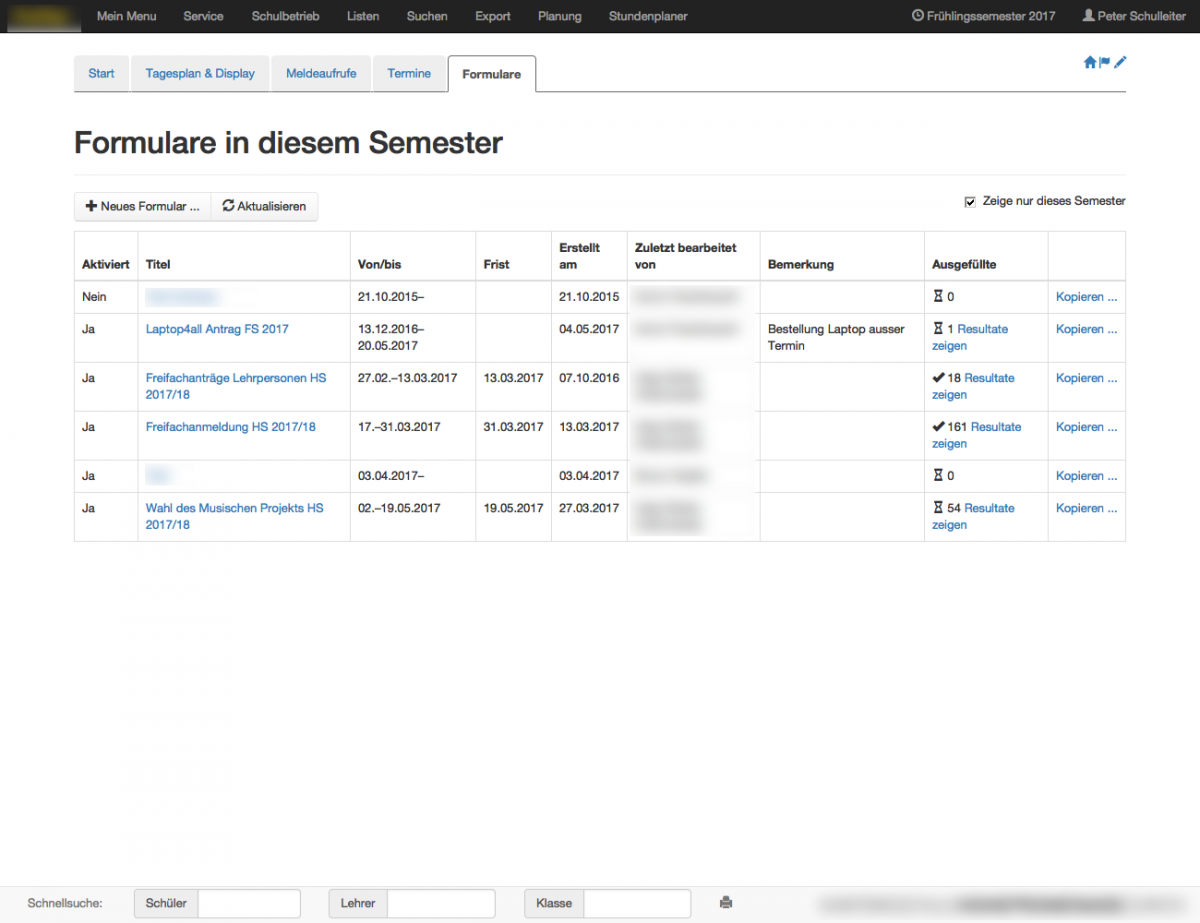Click checkmark icon in Freifachanmeldung row
1200x923 pixels.
pyautogui.click(x=938, y=427)
